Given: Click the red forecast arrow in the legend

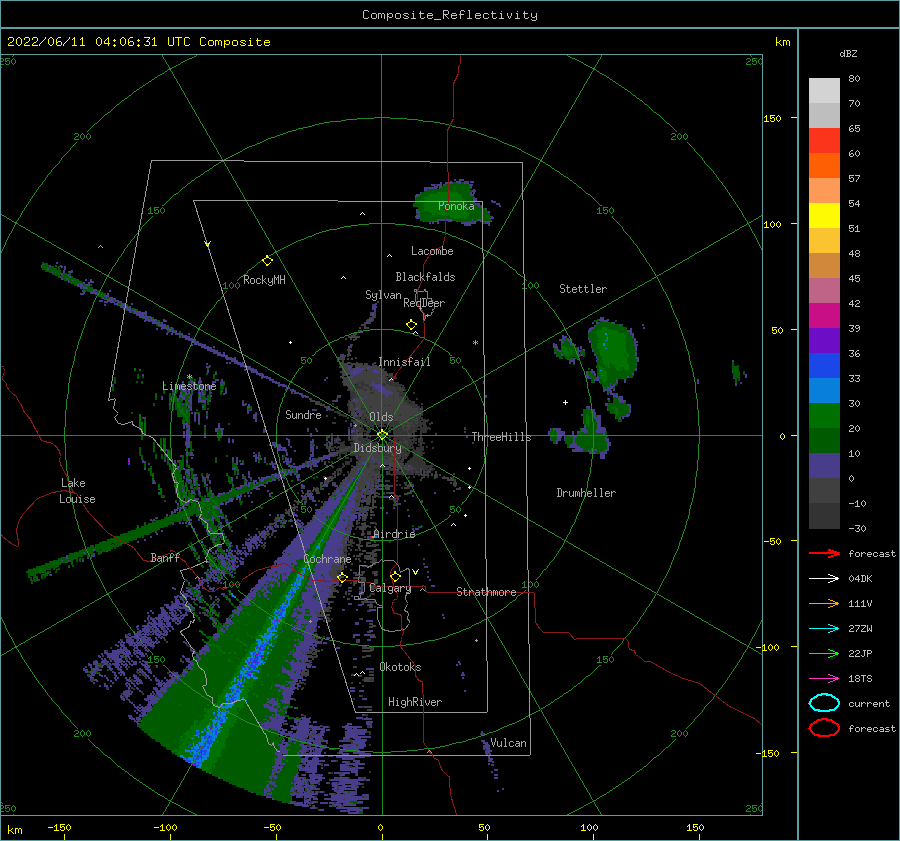Looking at the screenshot, I should tap(824, 553).
